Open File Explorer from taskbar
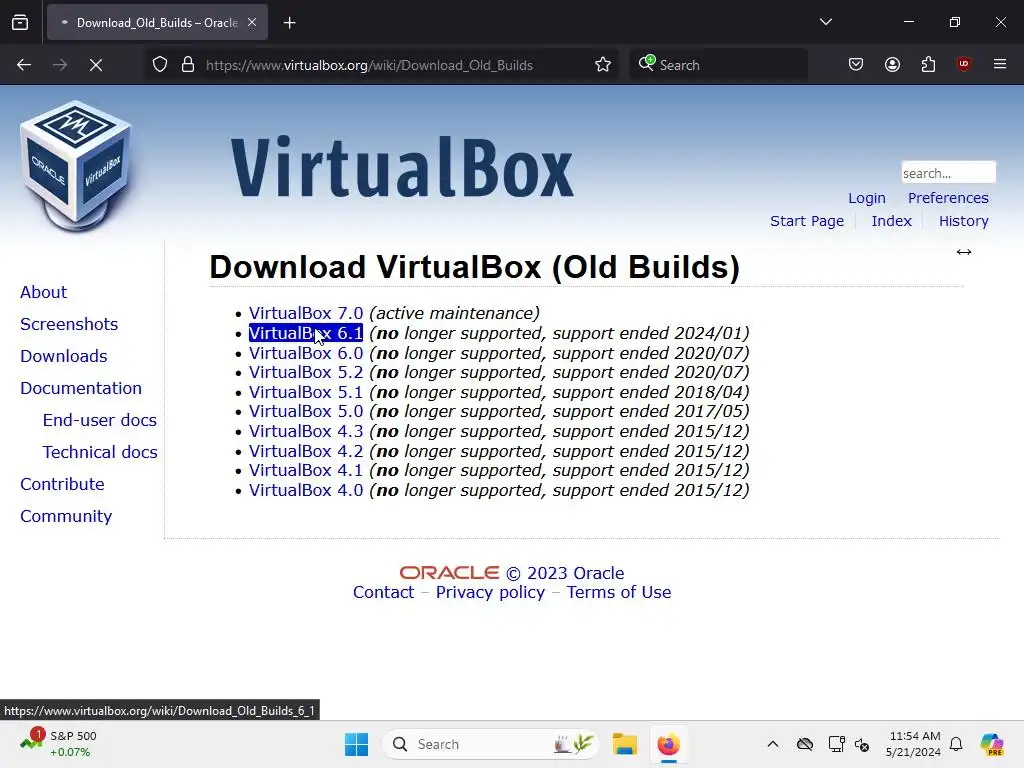The image size is (1024, 768). click(624, 744)
